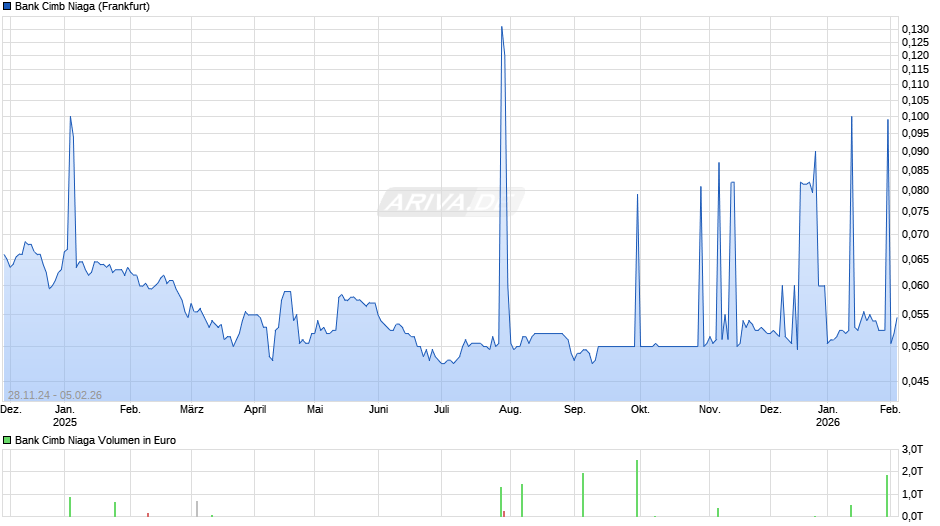940x526 pixels.
Task: Click the 'Nov.' month label
Action: pyautogui.click(x=710, y=410)
